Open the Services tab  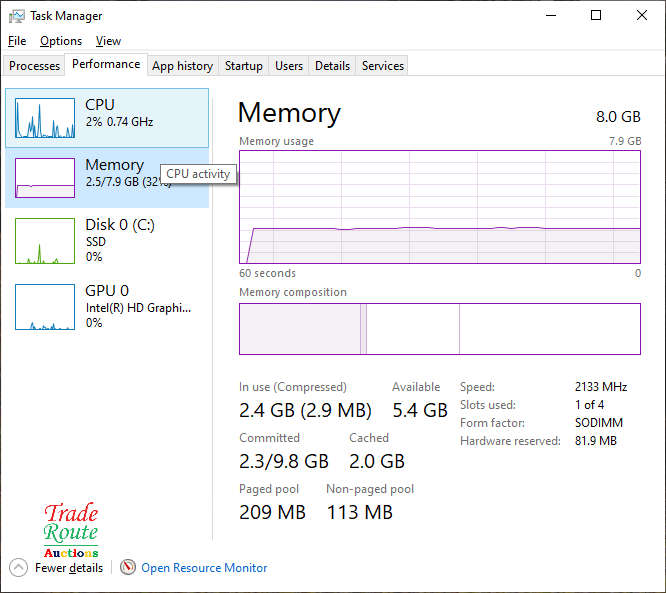(x=383, y=66)
